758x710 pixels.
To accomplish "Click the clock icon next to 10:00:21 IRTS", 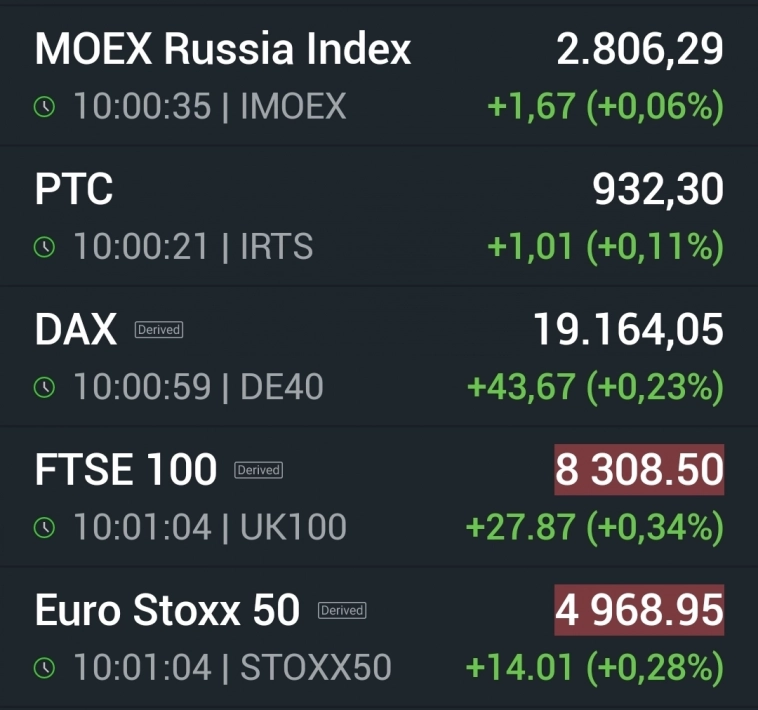I will 45,247.
